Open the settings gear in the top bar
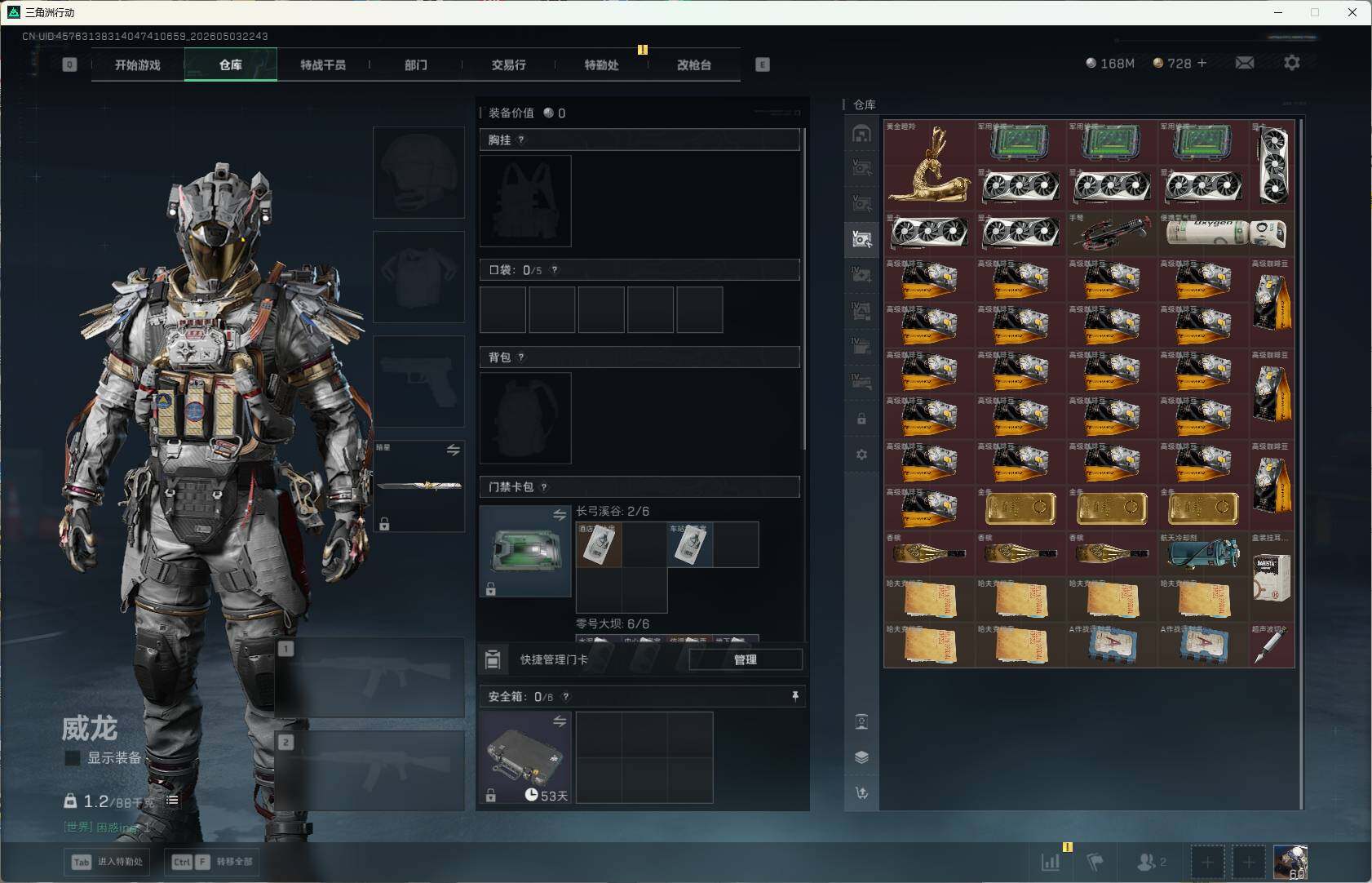This screenshot has height=883, width=1372. click(x=1292, y=63)
